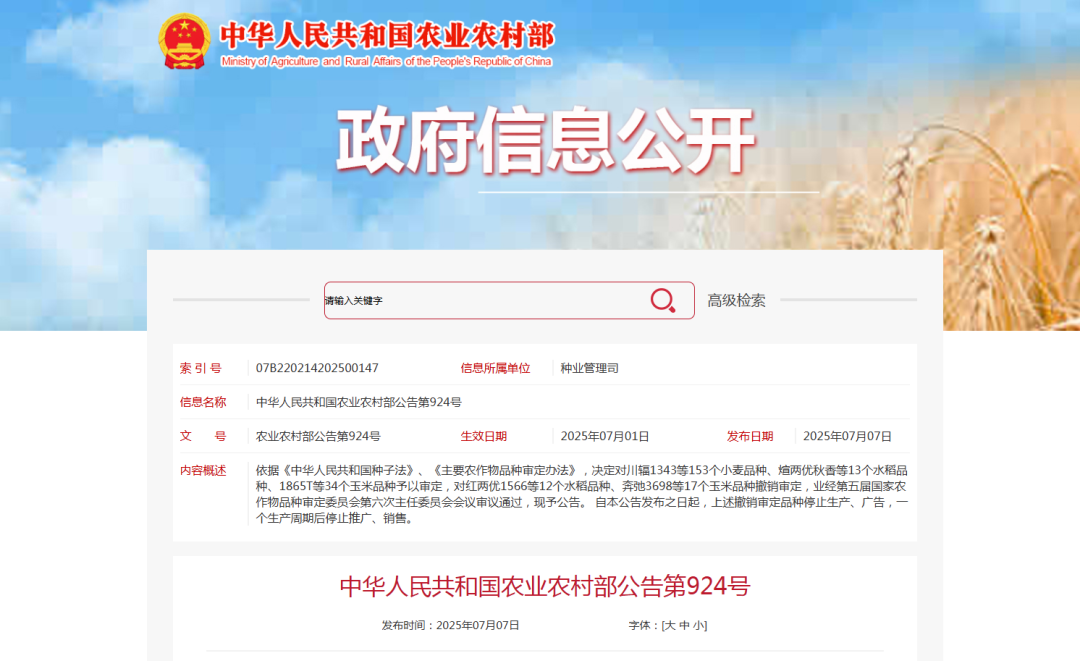Click the 发布日期 label
Viewport: 1080px width, 661px height.
click(x=750, y=436)
